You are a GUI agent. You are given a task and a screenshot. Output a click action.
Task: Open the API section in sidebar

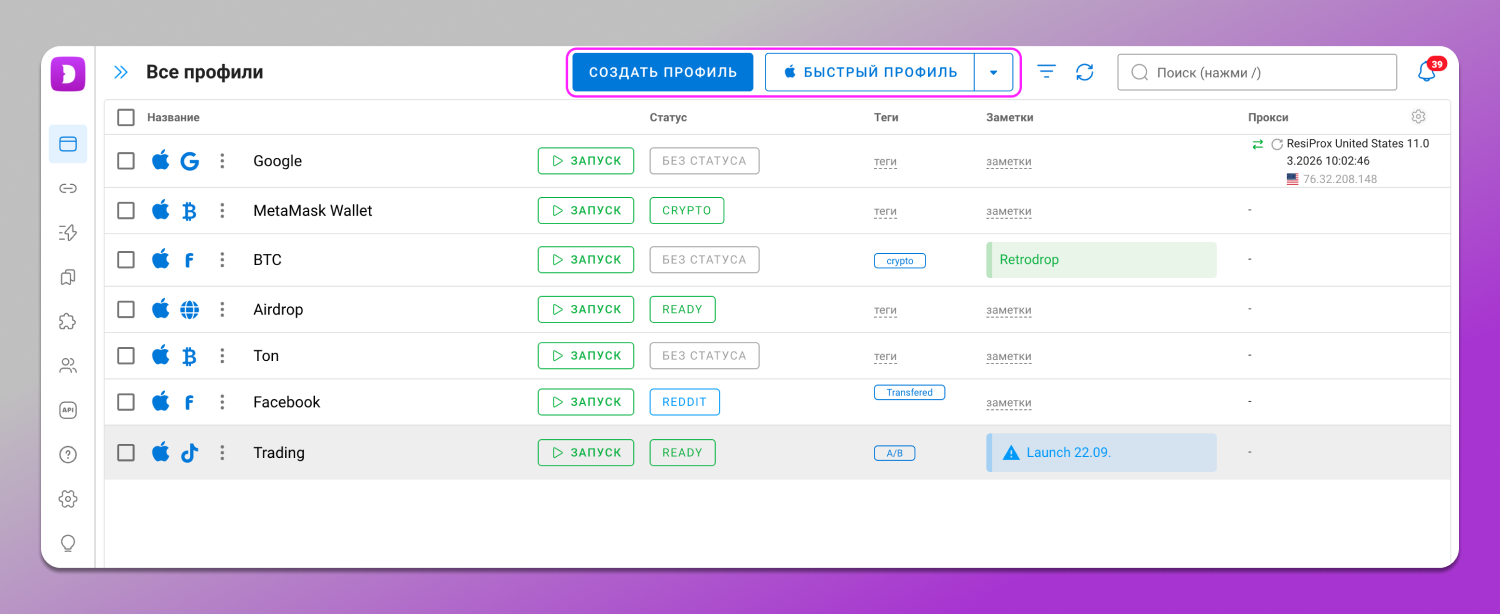(x=68, y=410)
